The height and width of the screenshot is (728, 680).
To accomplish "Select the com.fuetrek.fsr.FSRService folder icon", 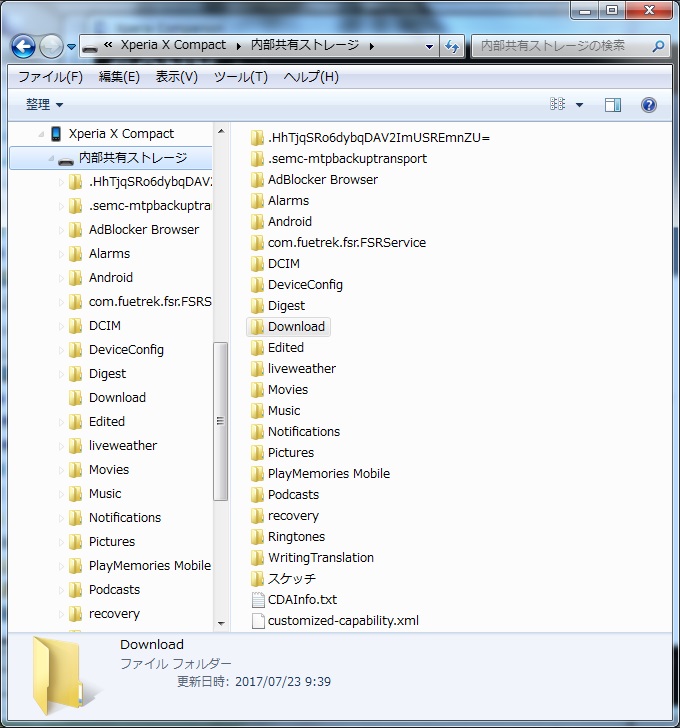I will click(257, 243).
